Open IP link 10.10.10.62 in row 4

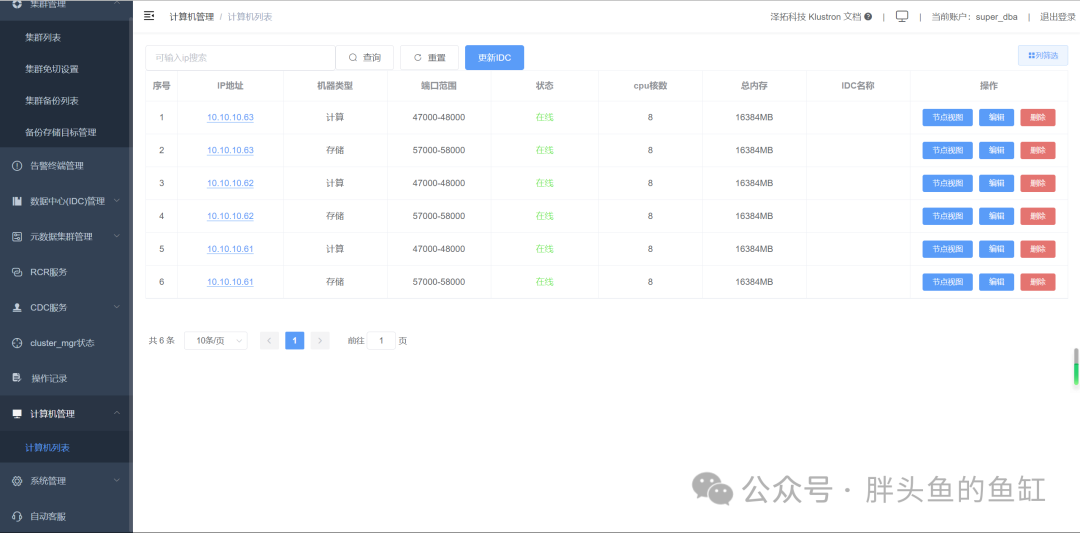coord(230,216)
